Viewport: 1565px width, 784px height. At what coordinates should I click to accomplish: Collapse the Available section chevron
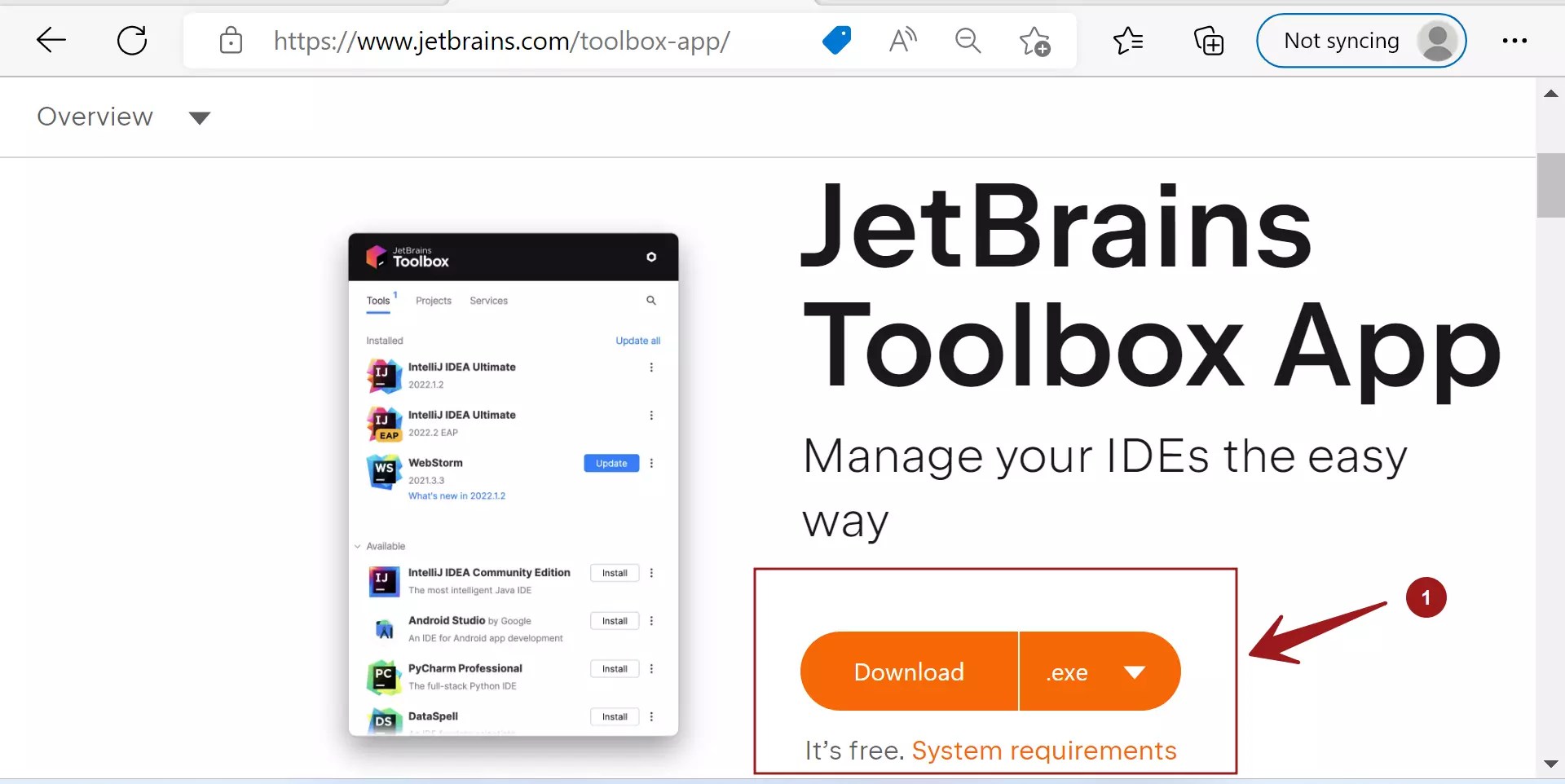(x=356, y=546)
